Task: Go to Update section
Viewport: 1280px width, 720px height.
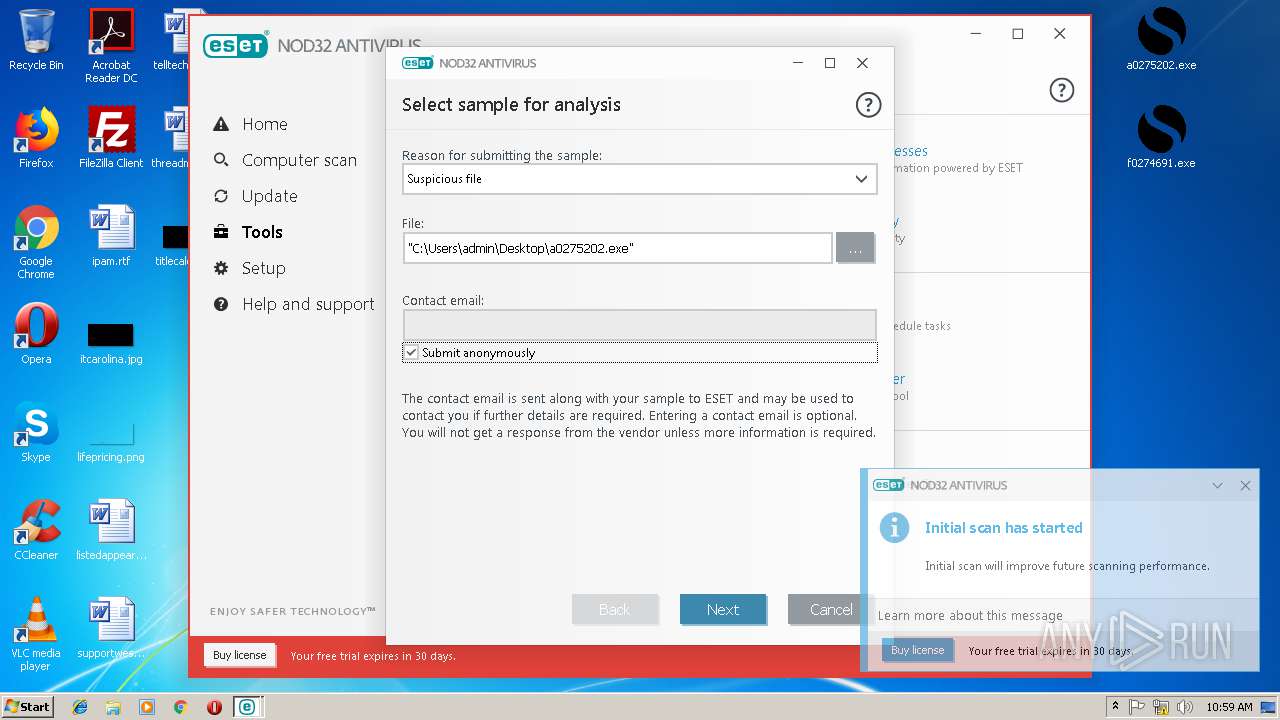Action: (x=269, y=196)
